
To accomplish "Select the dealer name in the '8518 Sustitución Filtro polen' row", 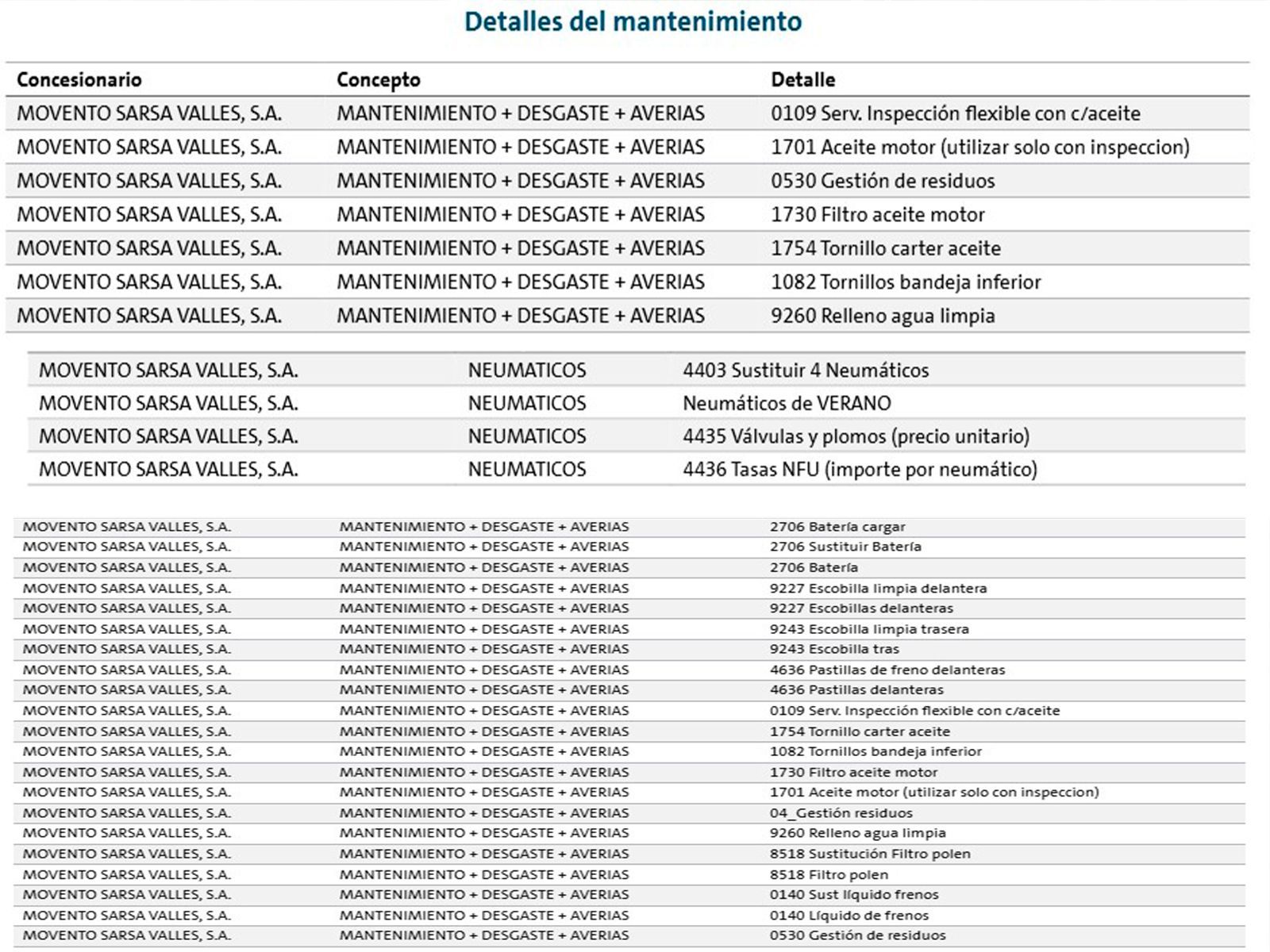I will [127, 854].
